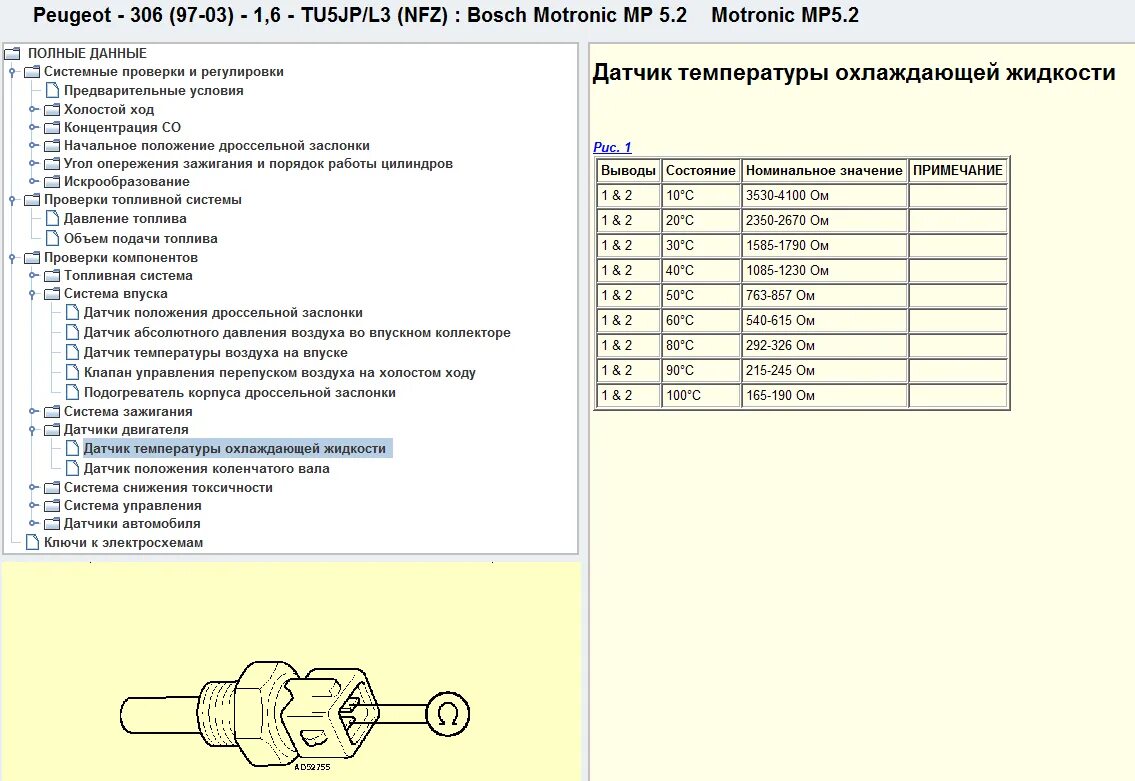The image size is (1135, 781).
Task: Expand the 'Система зажигания' folder
Action: pos(33,411)
